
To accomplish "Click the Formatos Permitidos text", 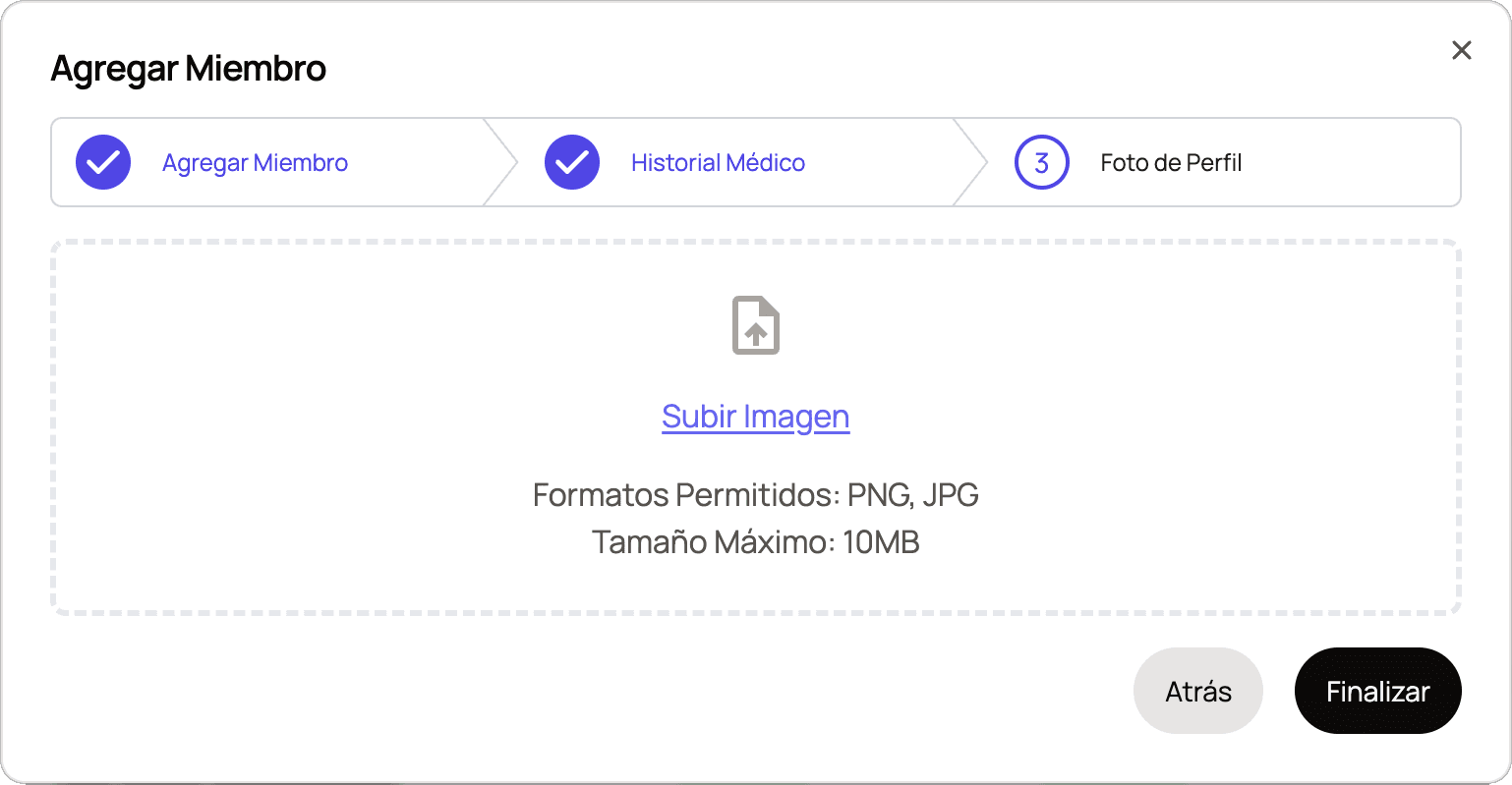I will pyautogui.click(x=755, y=495).
